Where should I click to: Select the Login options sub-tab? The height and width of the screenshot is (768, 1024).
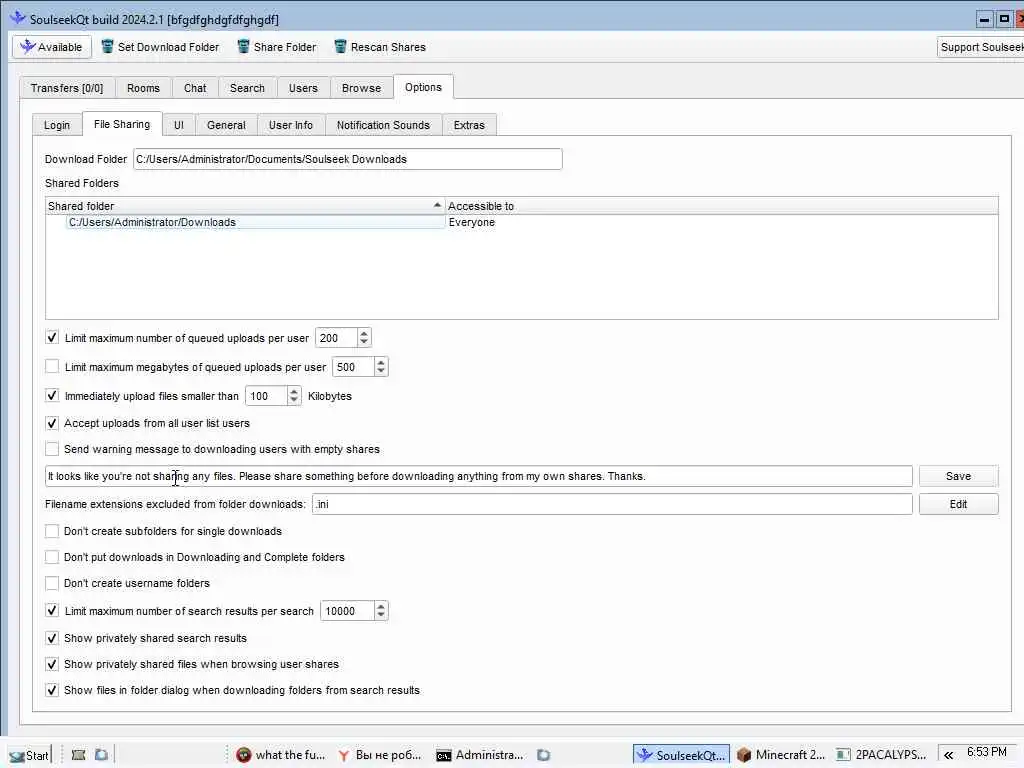click(57, 125)
